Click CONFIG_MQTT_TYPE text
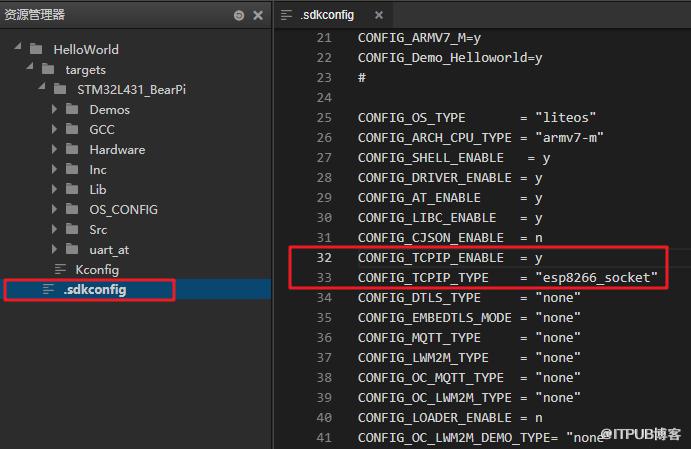 click(x=419, y=338)
